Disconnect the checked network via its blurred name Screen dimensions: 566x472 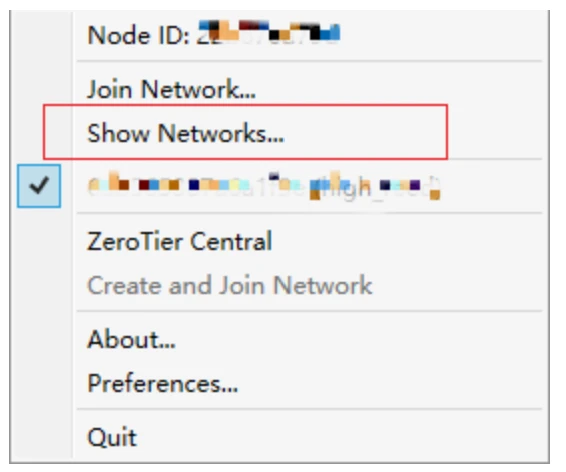264,185
